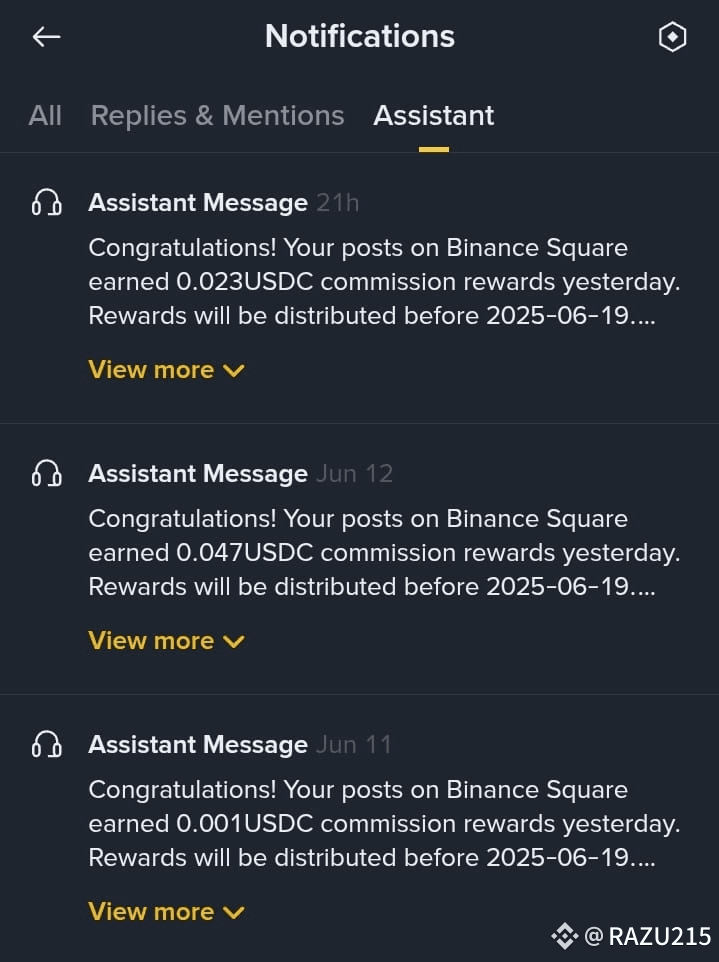Image resolution: width=719 pixels, height=962 pixels.
Task: Open the Replies & Mentions tab
Action: 217,115
